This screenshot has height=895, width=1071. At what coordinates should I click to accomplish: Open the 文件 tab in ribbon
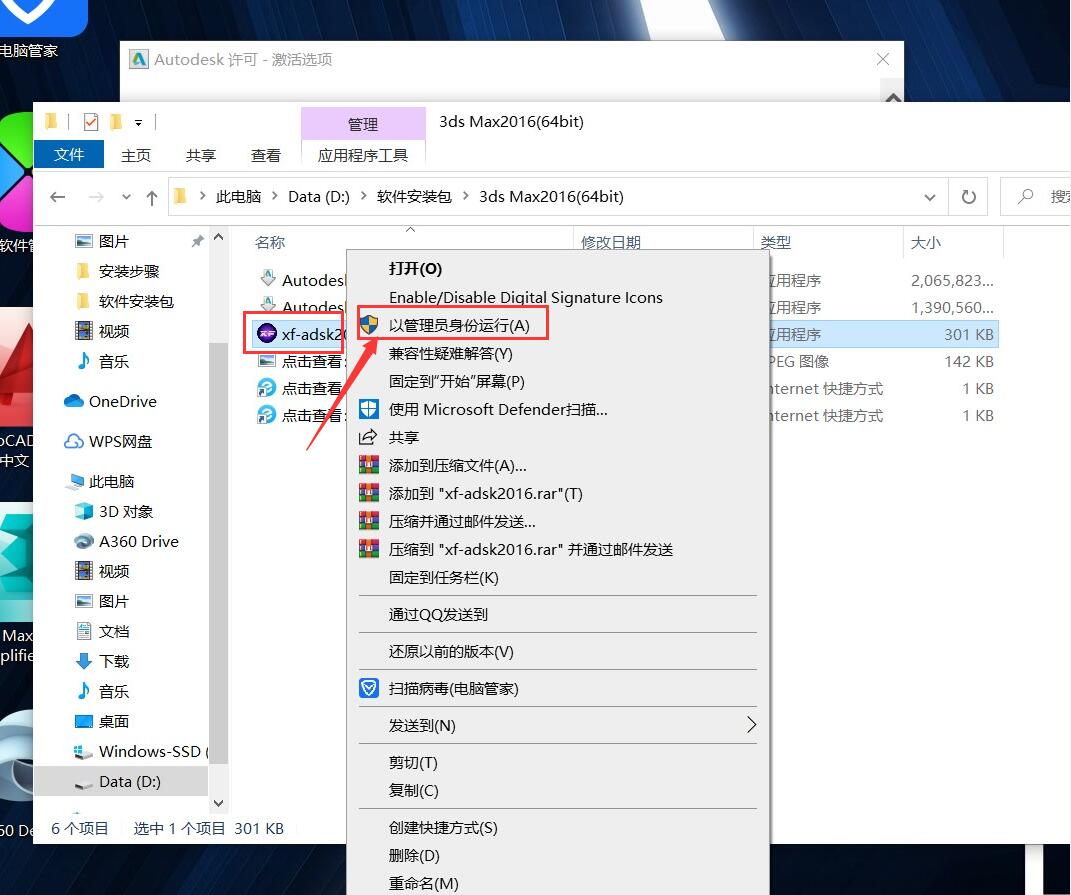coord(69,155)
